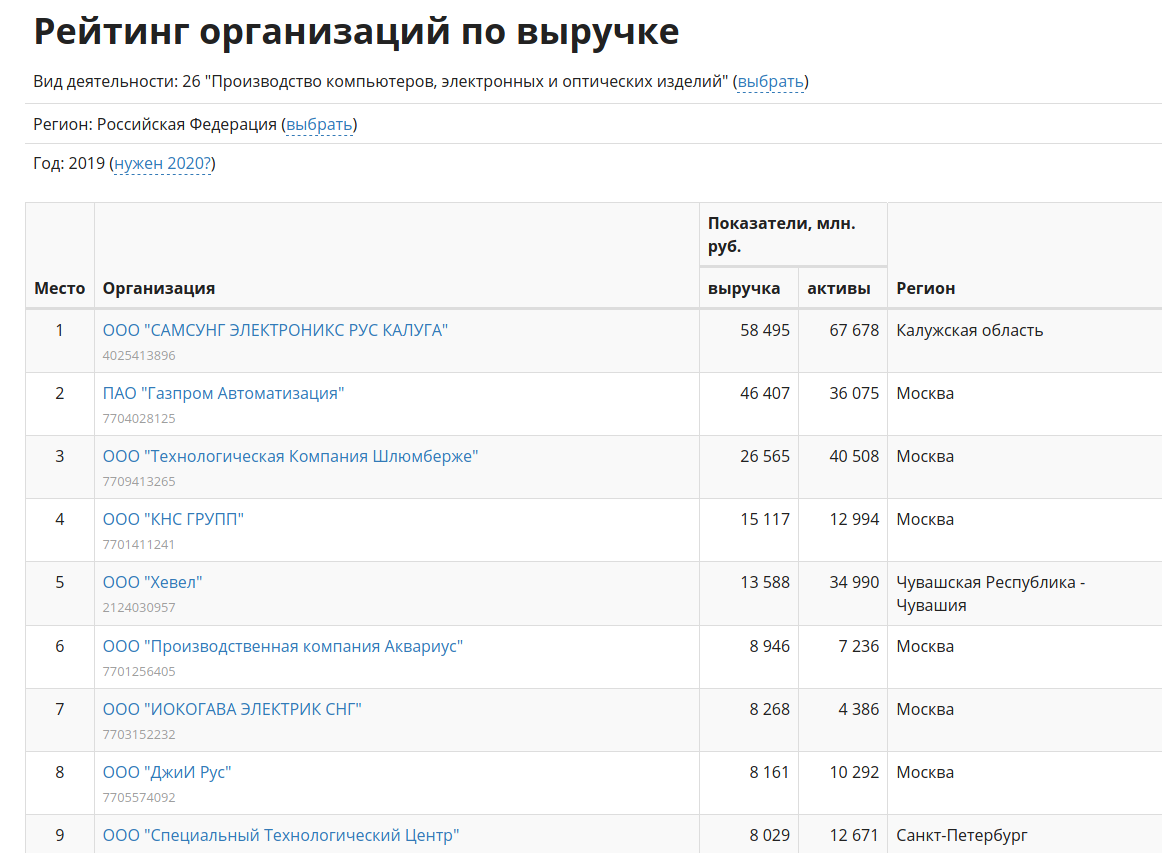Click the 'Москва' region of ДжиИ Рус row
The image size is (1162, 853).
[925, 772]
